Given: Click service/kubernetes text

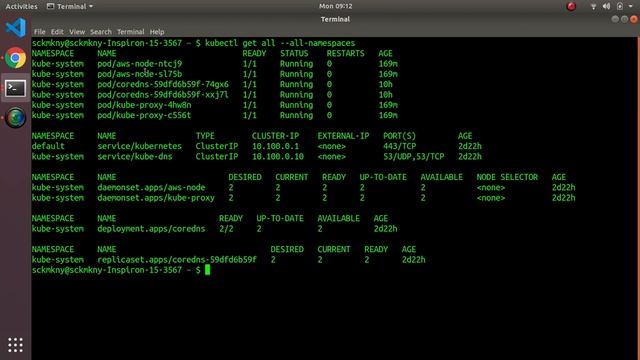Looking at the screenshot, I should point(139,146).
